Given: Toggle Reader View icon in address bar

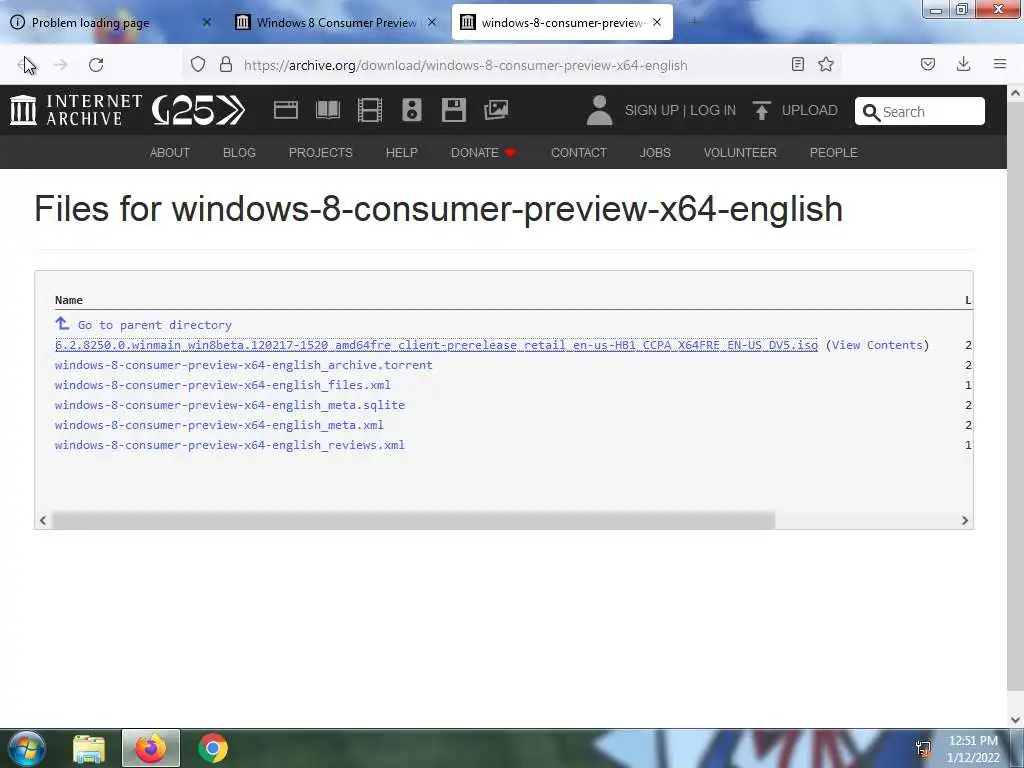Looking at the screenshot, I should click(x=797, y=64).
